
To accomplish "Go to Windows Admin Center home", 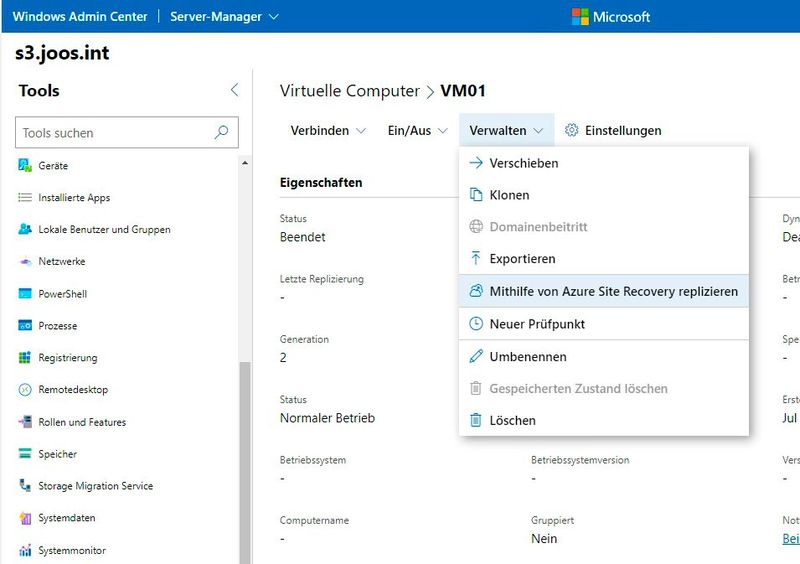I will 80,16.
